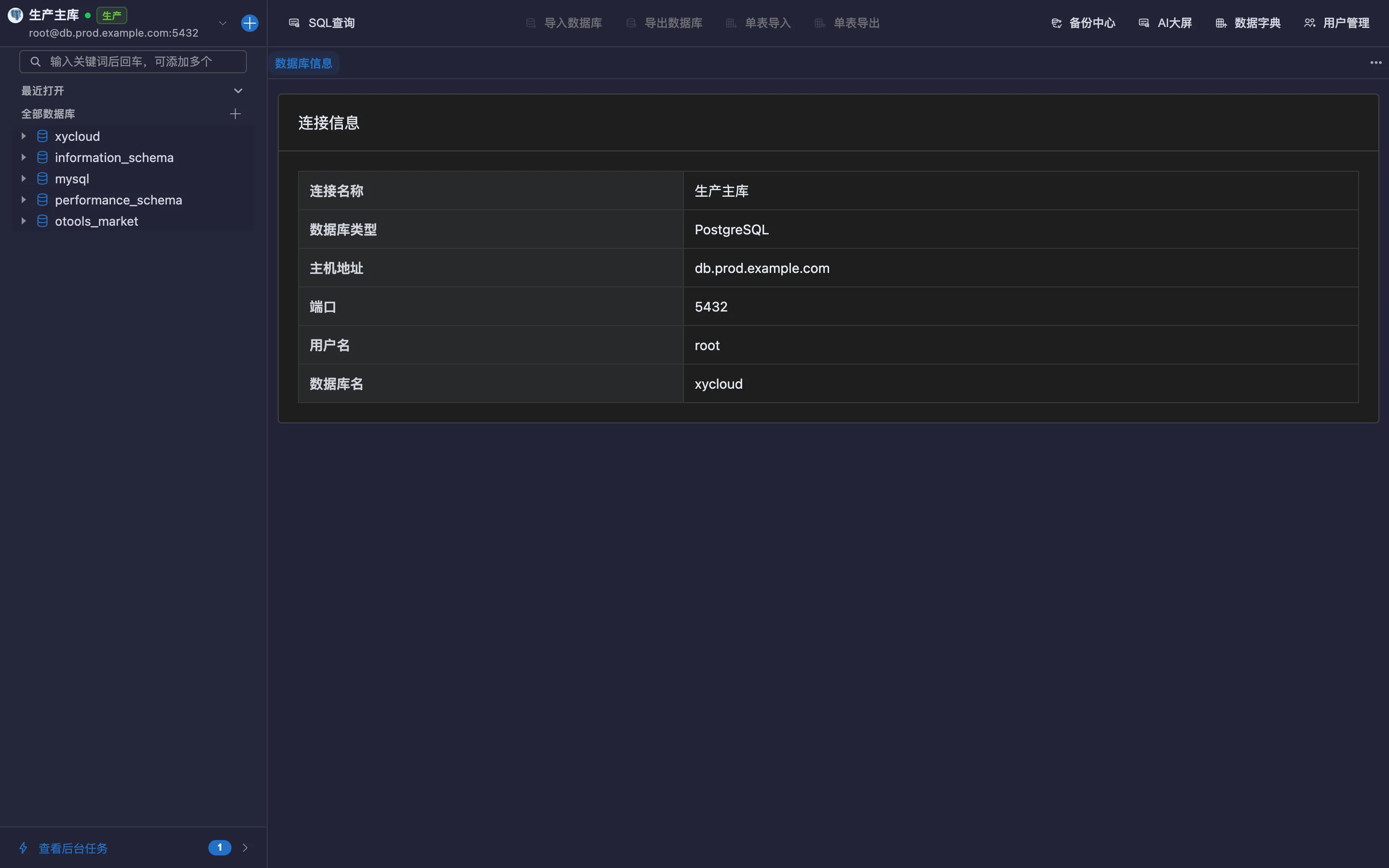Focus the keyword search input field
Viewport: 1389px width, 868px height.
[133, 61]
